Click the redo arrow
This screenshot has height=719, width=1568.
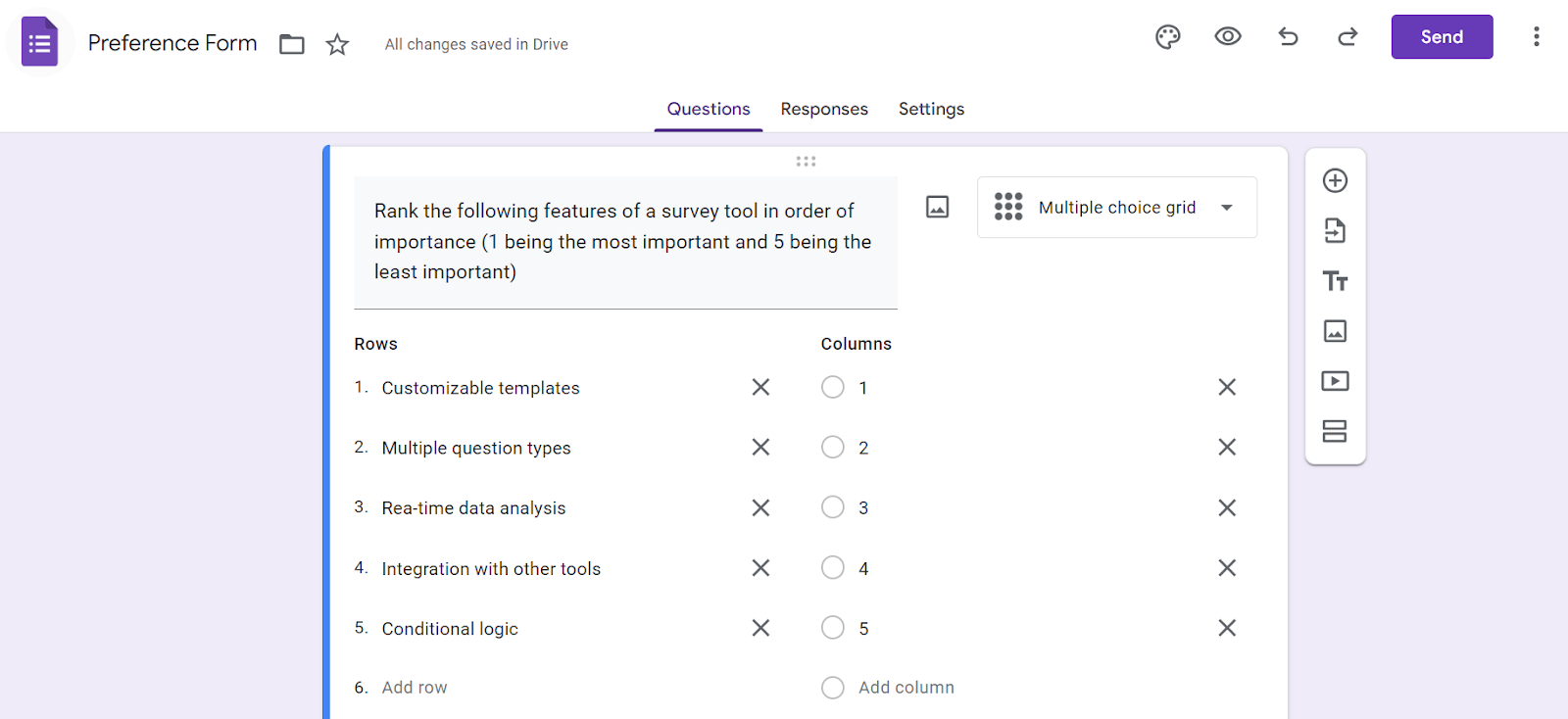pyautogui.click(x=1348, y=37)
